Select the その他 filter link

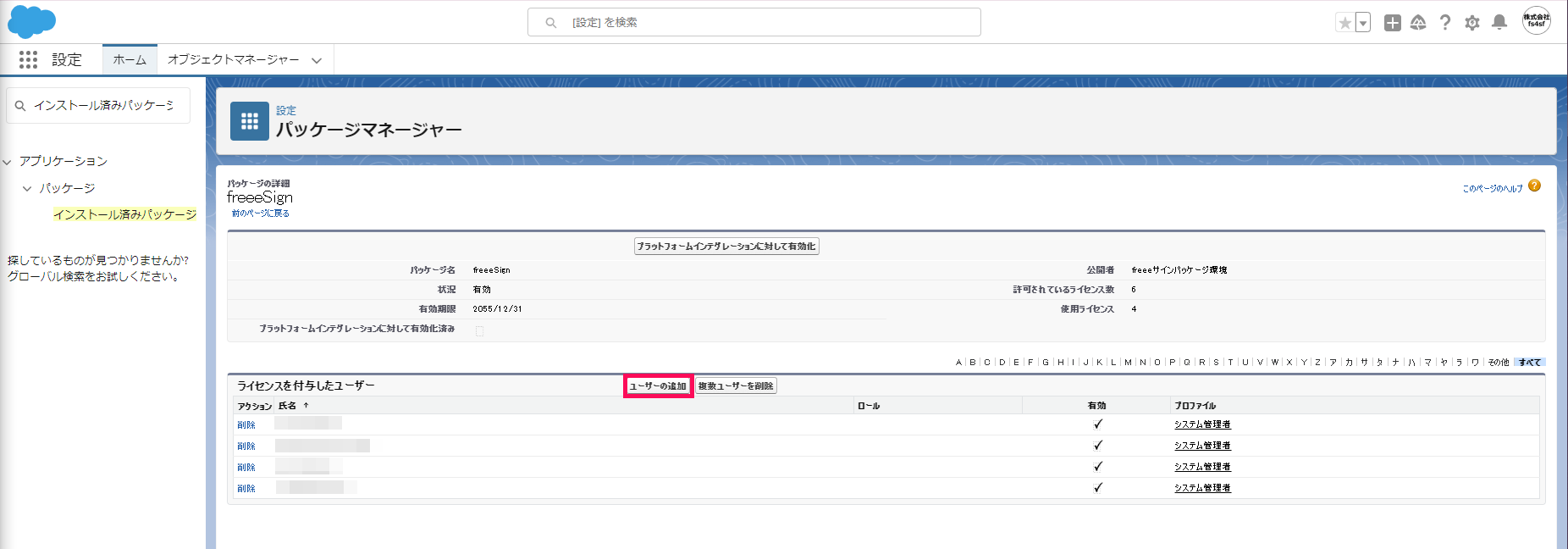pos(1499,363)
